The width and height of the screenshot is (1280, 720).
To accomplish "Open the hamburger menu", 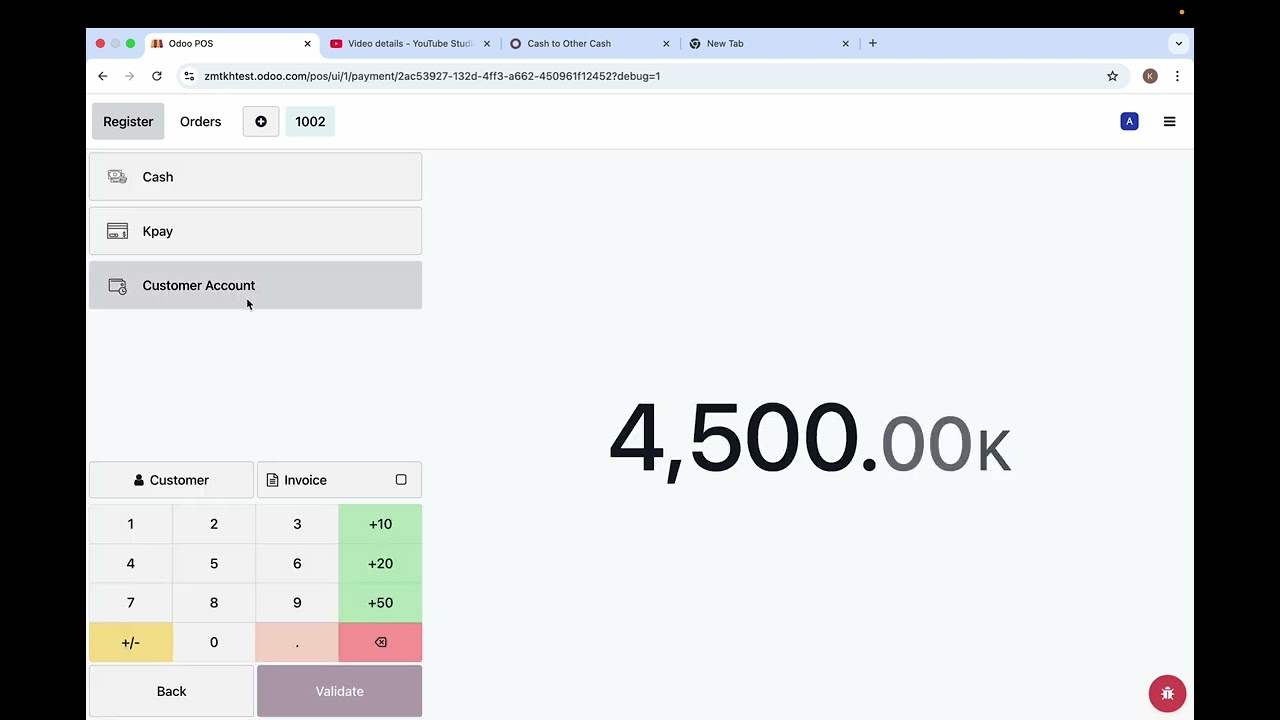I will pyautogui.click(x=1169, y=121).
